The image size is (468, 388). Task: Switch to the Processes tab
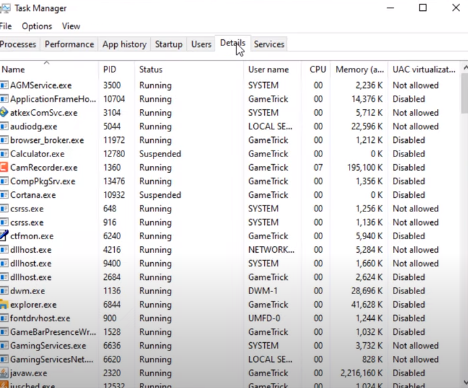(18, 44)
